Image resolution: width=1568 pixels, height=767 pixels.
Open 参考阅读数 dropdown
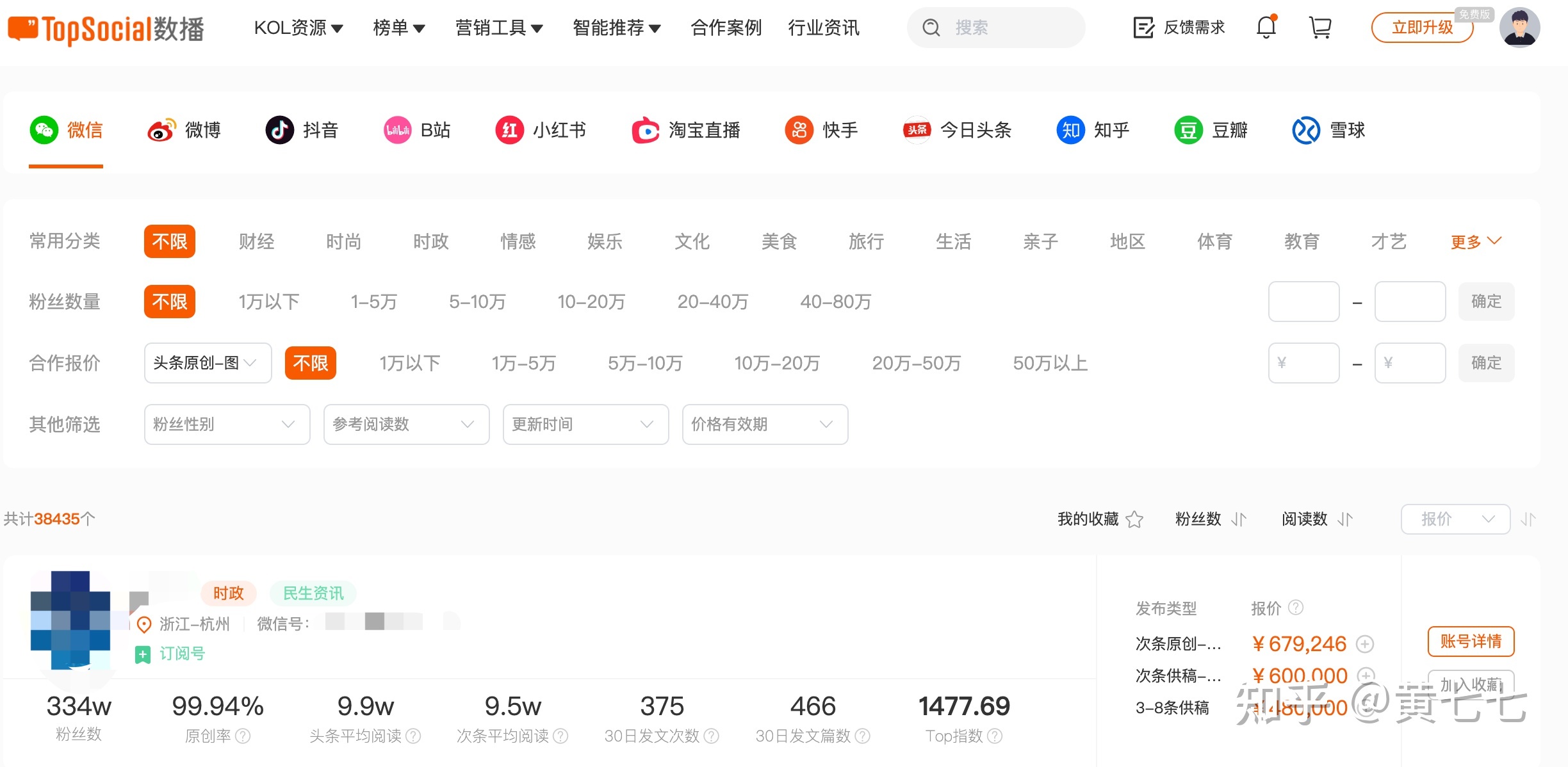pos(406,424)
